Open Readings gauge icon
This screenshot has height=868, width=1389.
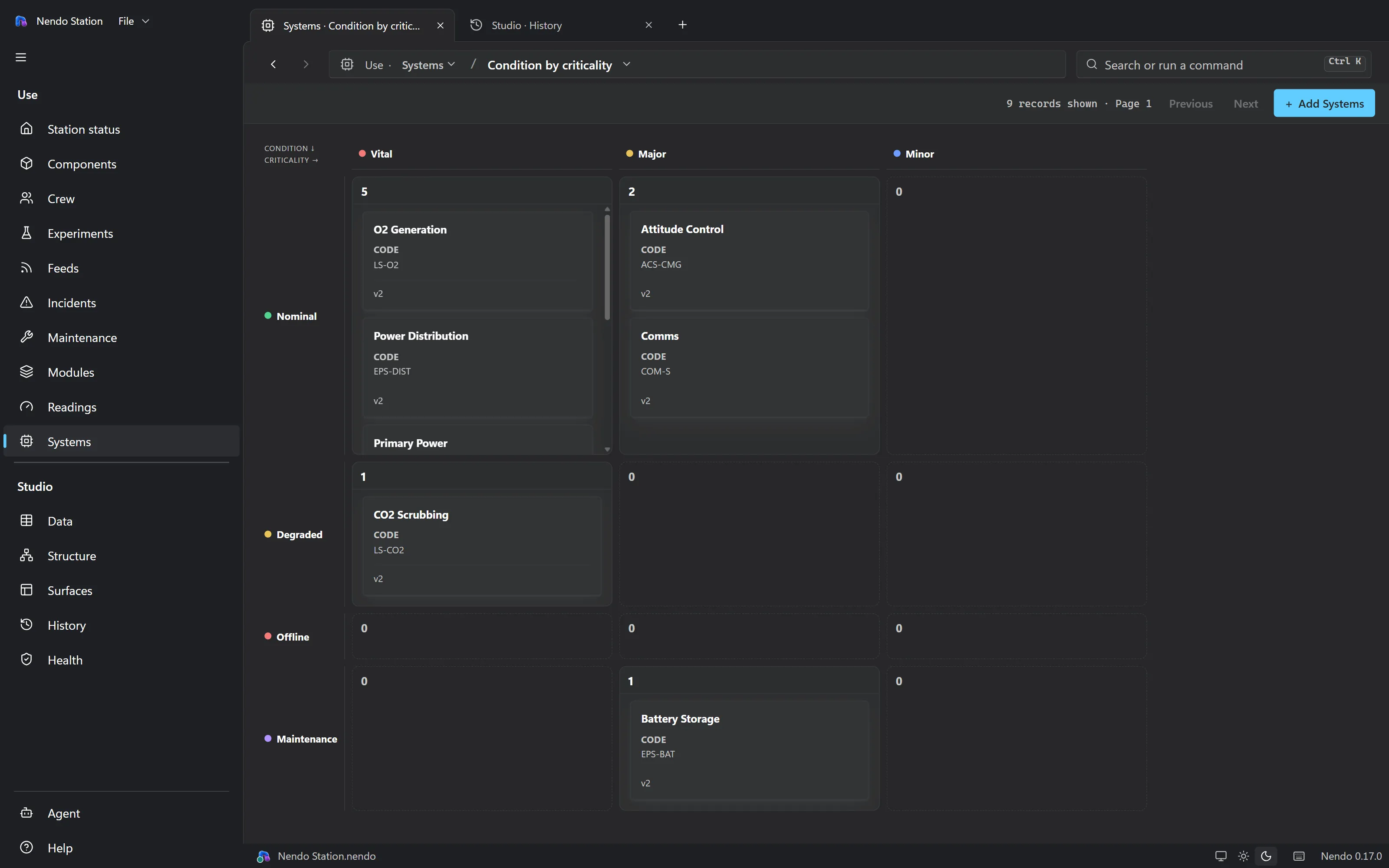(x=26, y=407)
